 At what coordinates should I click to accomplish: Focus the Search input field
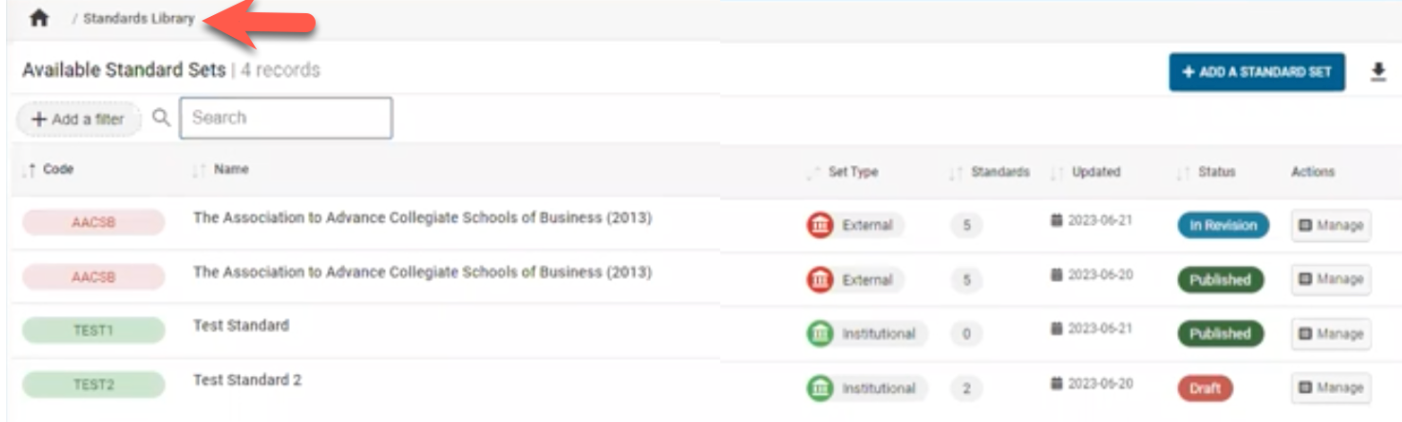pos(286,118)
